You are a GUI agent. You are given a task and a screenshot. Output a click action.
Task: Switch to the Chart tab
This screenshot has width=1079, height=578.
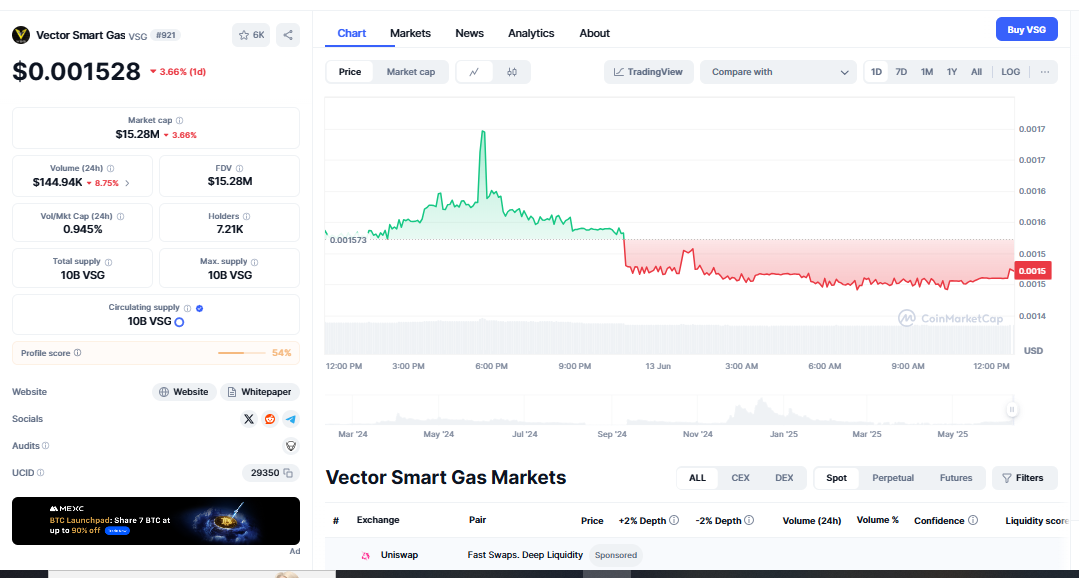coord(352,33)
